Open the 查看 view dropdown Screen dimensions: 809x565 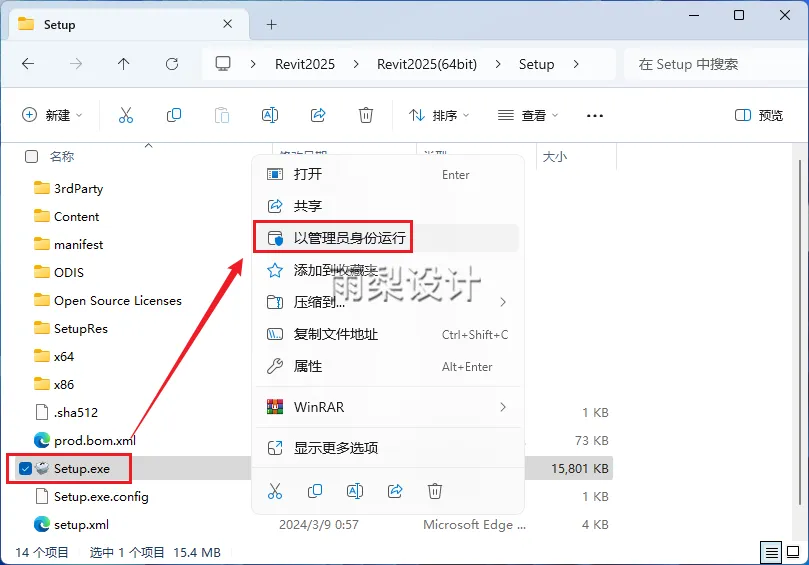click(x=528, y=115)
